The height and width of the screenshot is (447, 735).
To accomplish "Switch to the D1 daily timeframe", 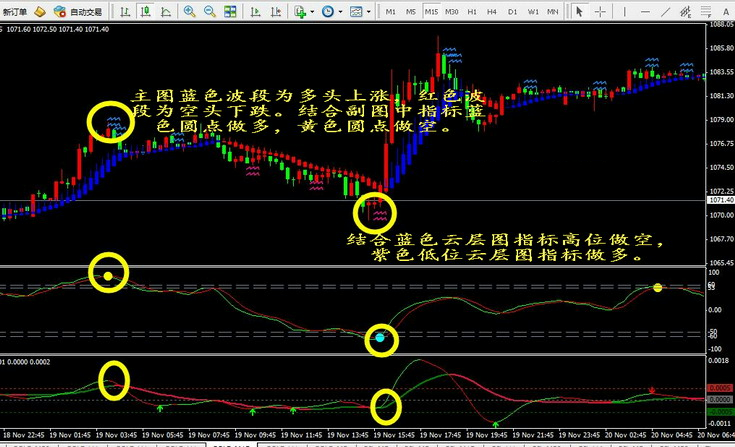I will tap(512, 12).
